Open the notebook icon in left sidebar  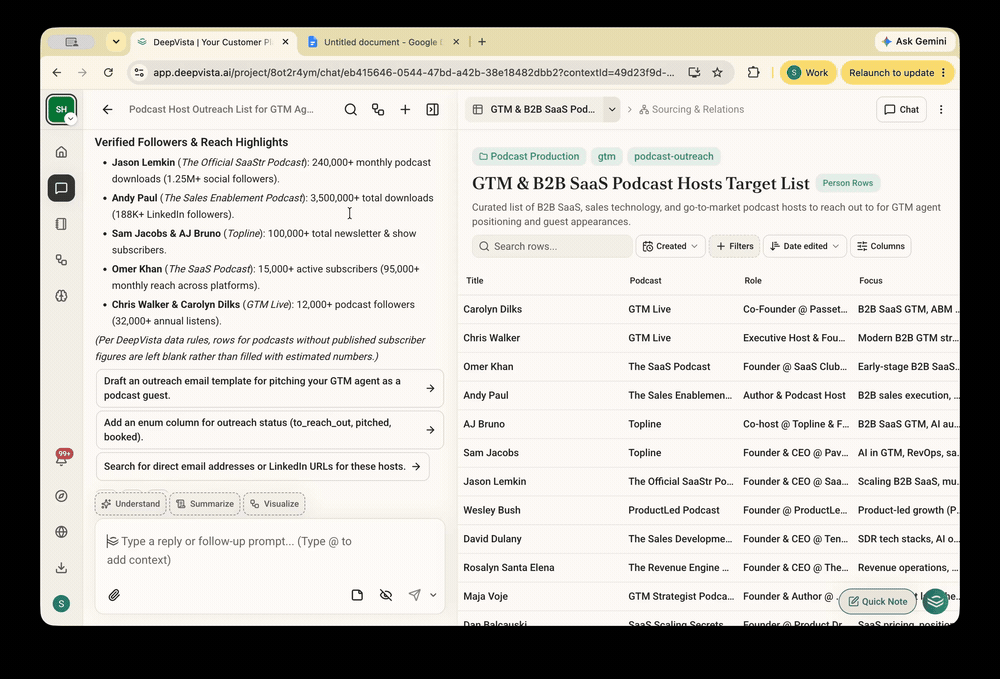click(x=61, y=224)
